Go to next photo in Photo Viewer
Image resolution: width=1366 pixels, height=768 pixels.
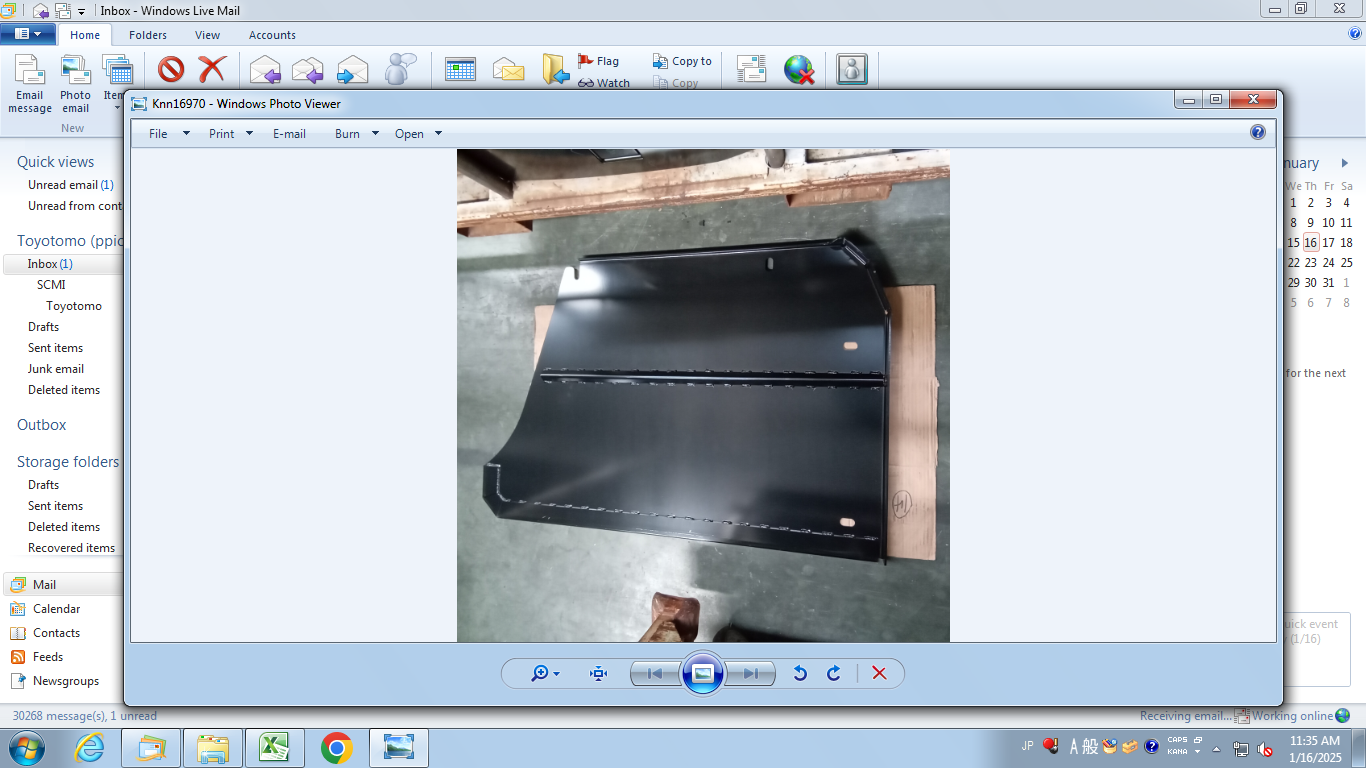click(750, 674)
